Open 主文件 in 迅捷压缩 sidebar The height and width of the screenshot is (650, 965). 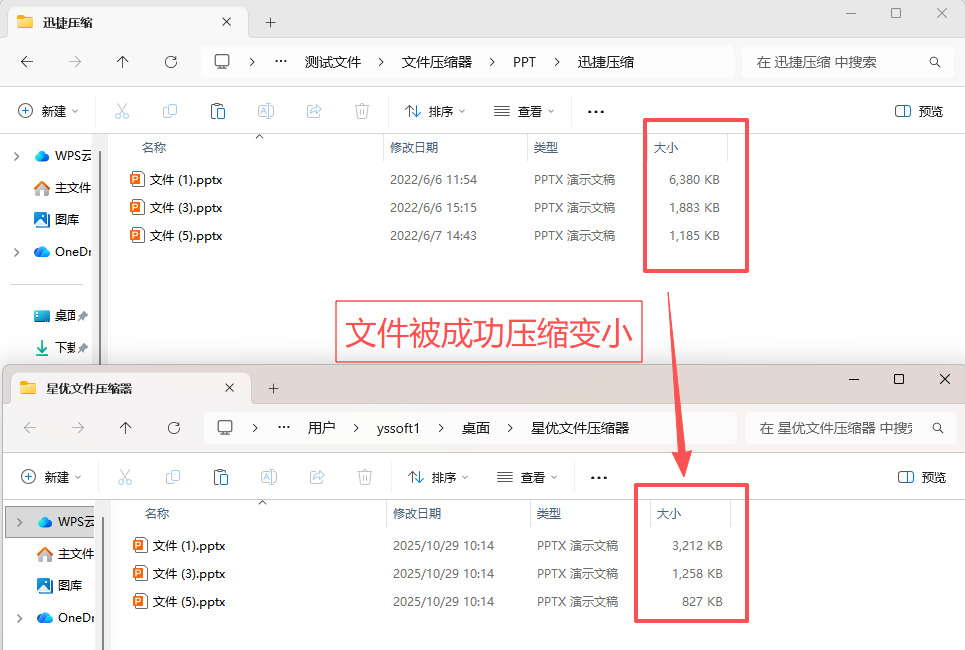(x=62, y=188)
